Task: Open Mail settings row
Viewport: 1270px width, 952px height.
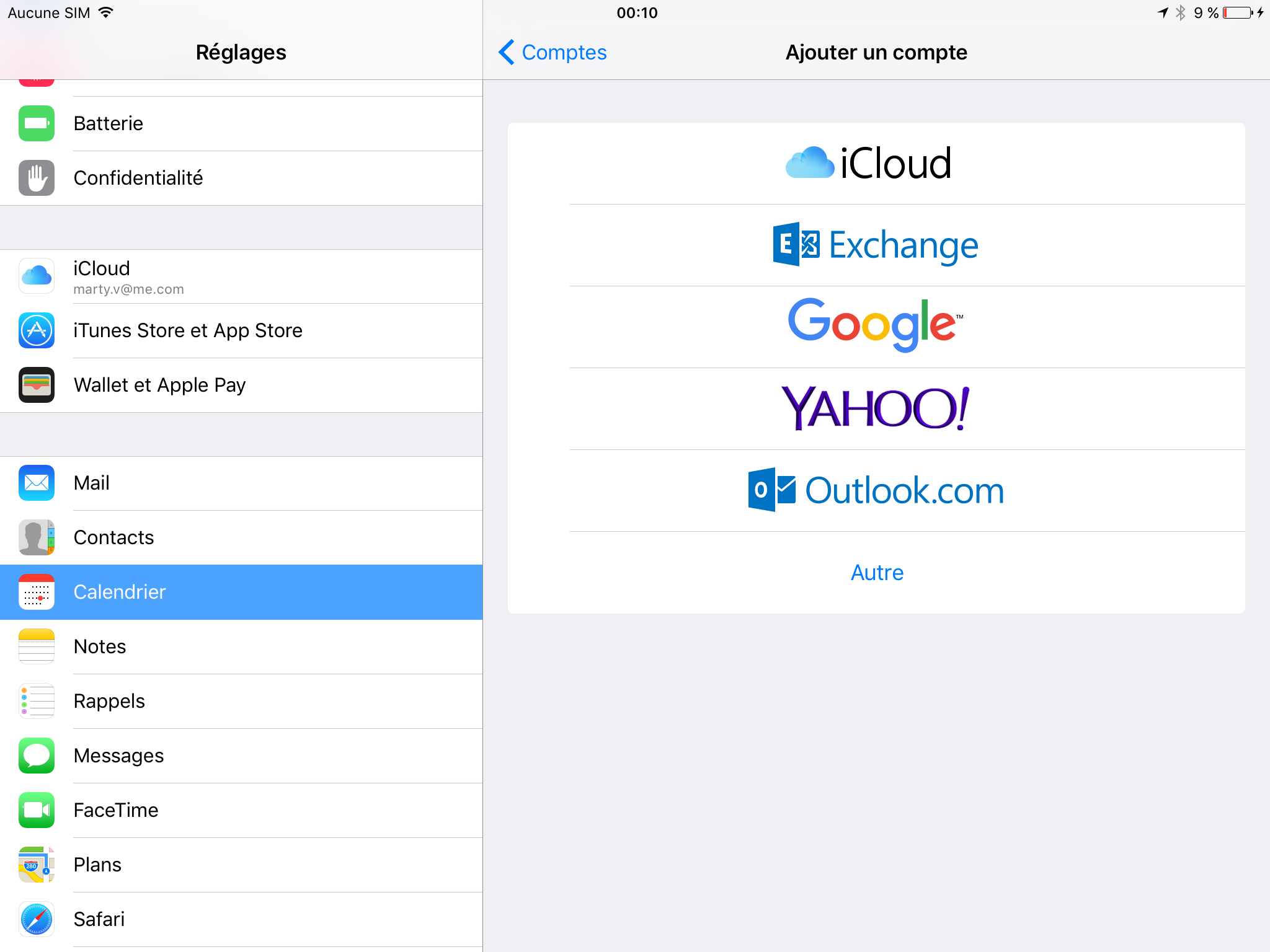Action: click(x=241, y=483)
